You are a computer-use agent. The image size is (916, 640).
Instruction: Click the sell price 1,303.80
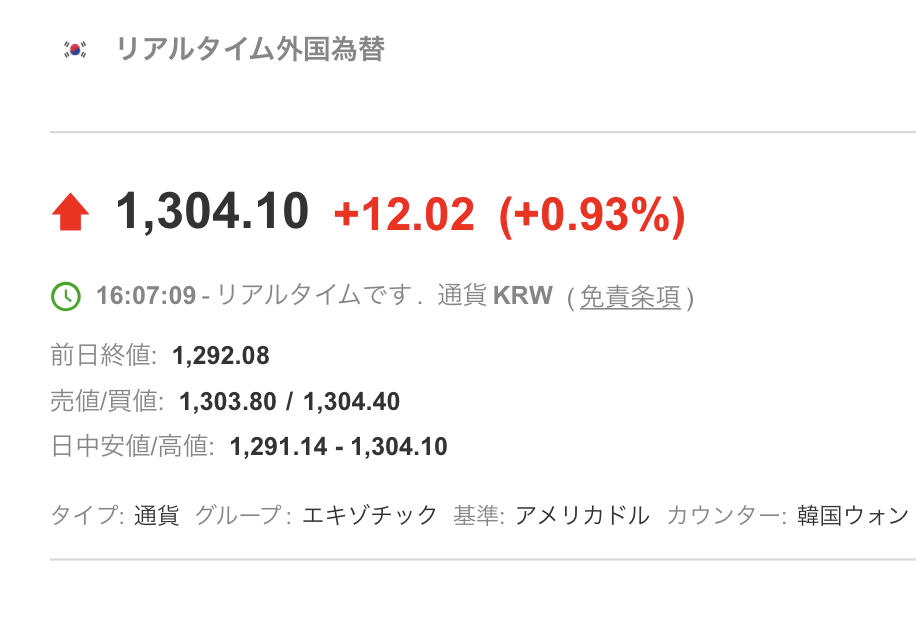(227, 402)
